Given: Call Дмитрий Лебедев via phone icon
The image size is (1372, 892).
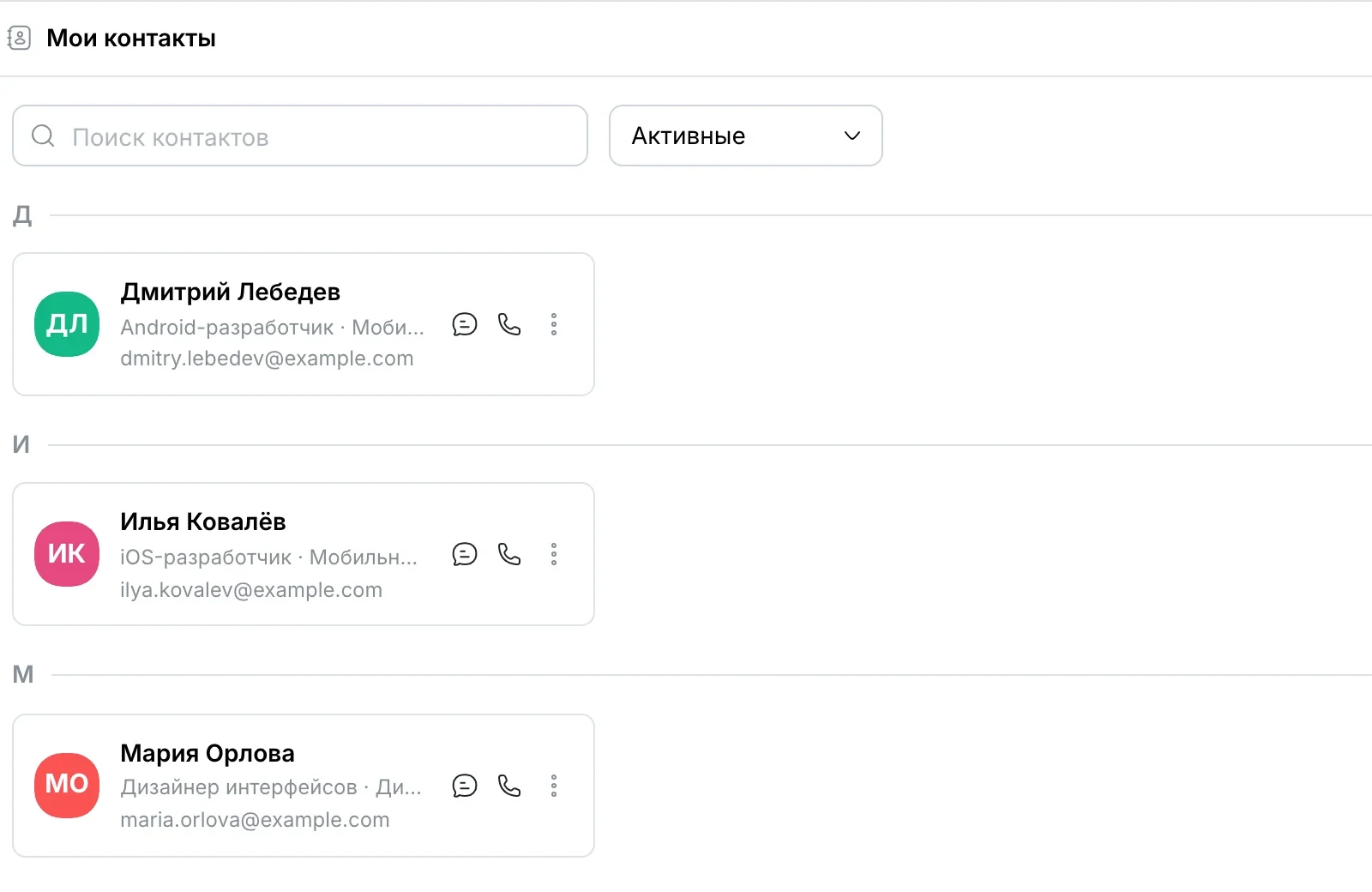Looking at the screenshot, I should [509, 324].
